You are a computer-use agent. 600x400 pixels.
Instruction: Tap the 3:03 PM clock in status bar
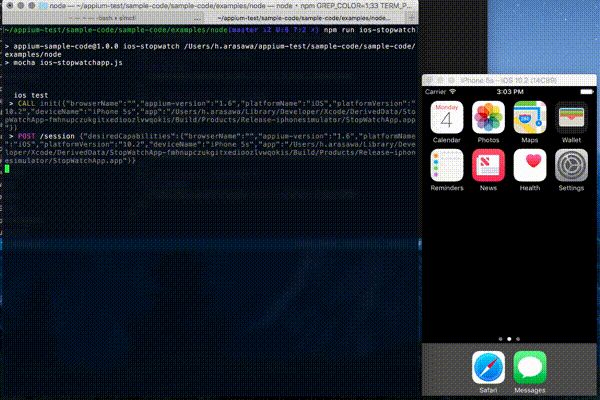(x=510, y=92)
